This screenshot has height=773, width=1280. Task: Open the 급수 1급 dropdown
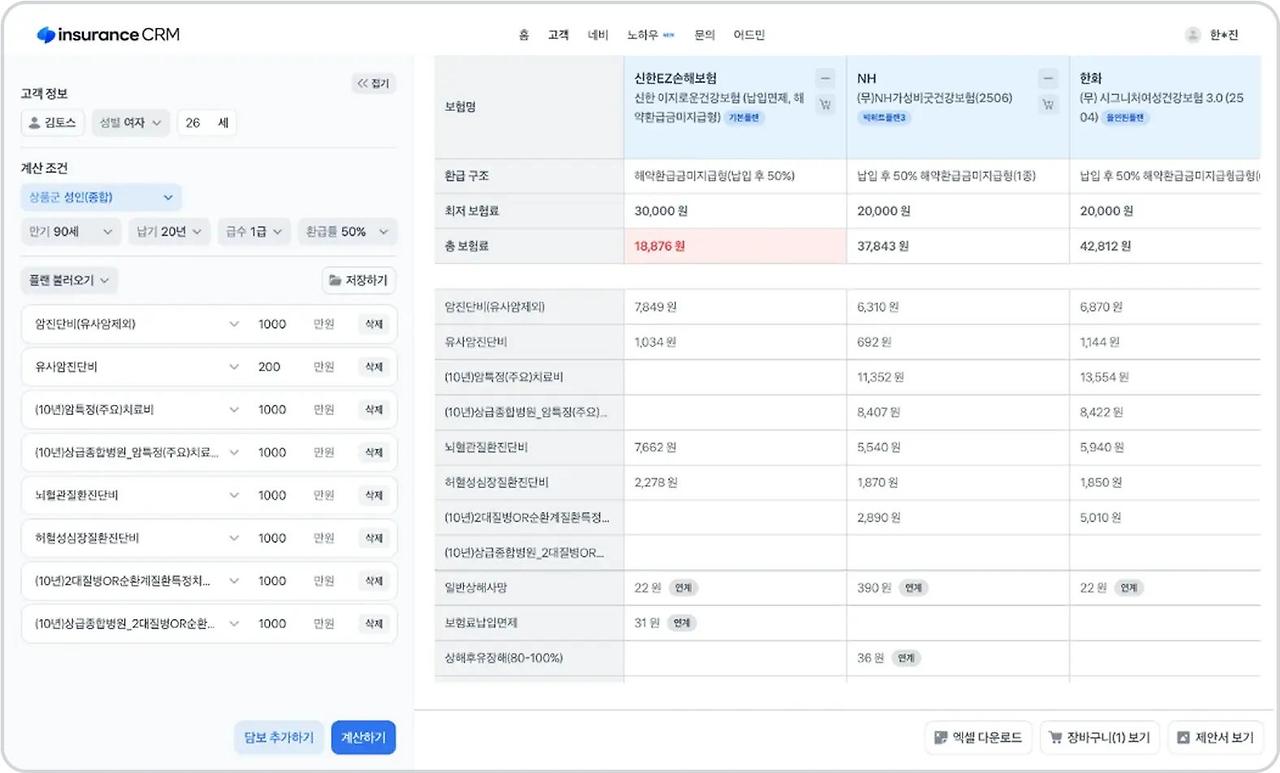point(254,232)
